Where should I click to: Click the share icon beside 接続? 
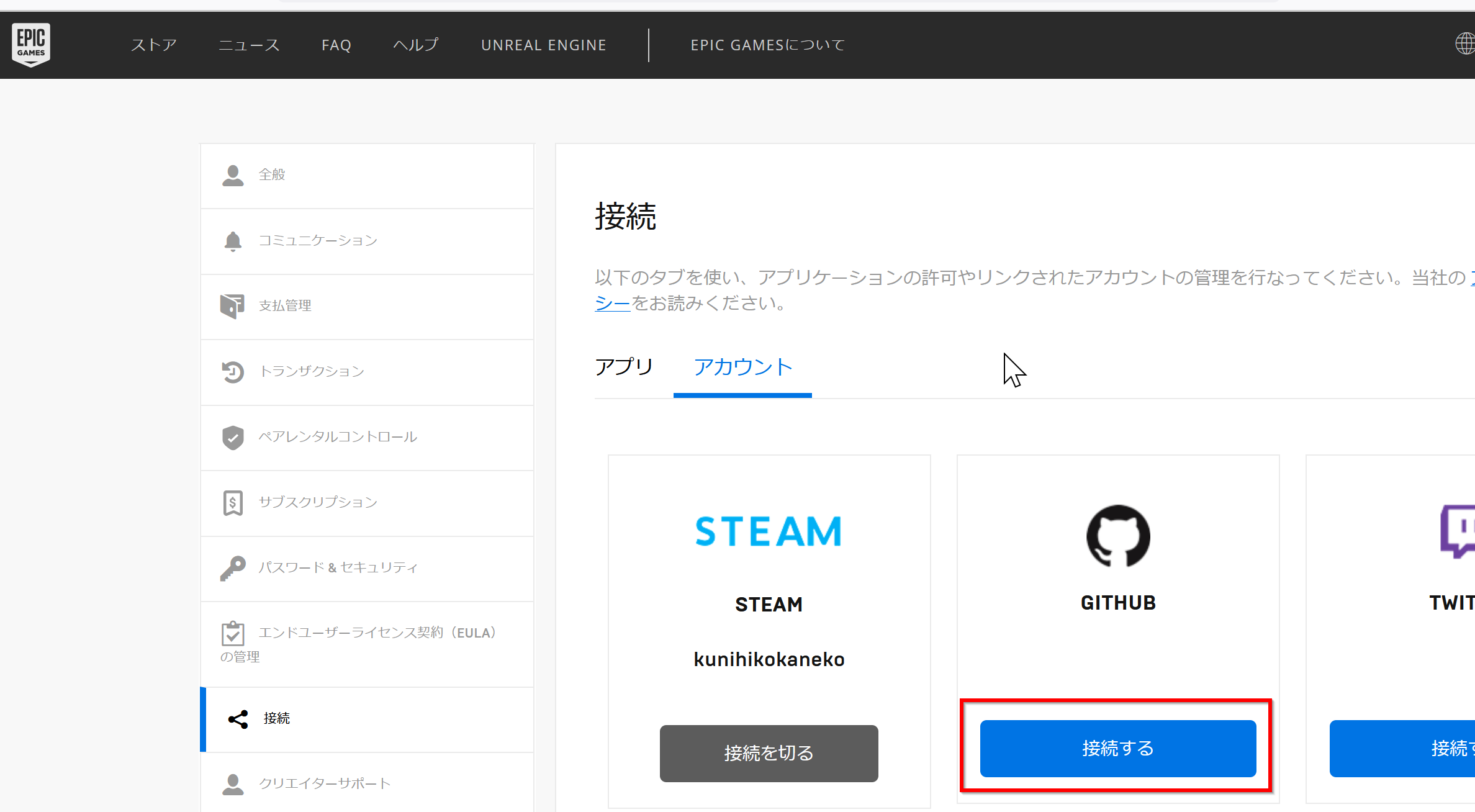pyautogui.click(x=238, y=720)
